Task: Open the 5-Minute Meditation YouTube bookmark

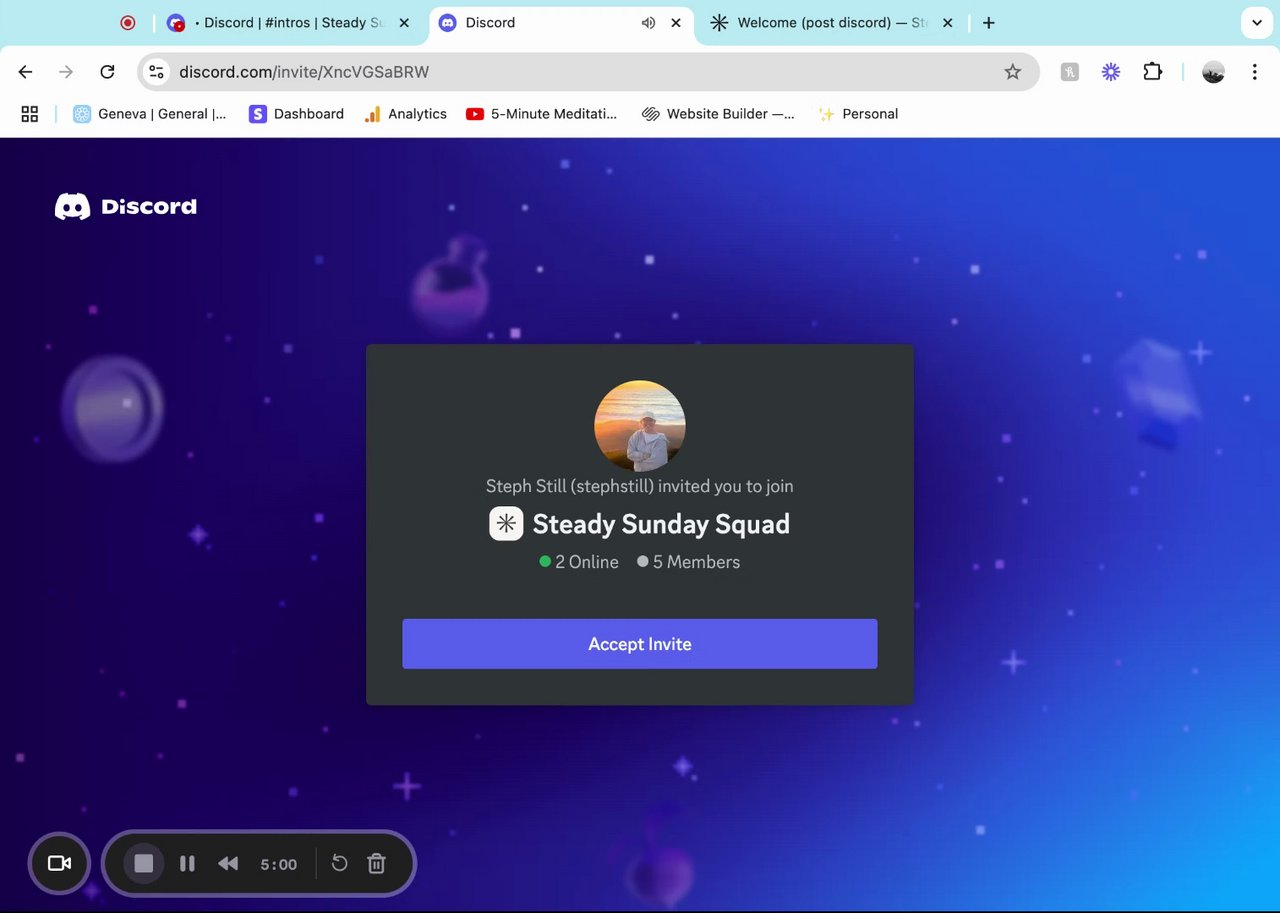Action: click(x=542, y=114)
